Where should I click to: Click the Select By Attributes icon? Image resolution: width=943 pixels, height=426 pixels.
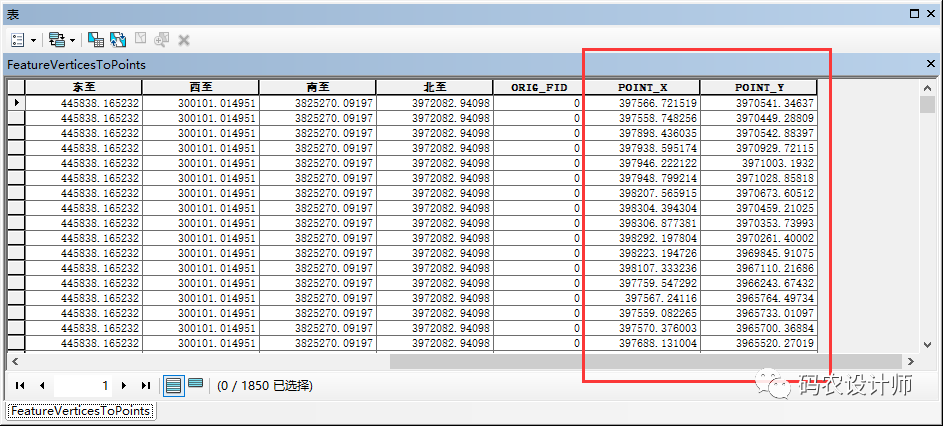coord(96,40)
